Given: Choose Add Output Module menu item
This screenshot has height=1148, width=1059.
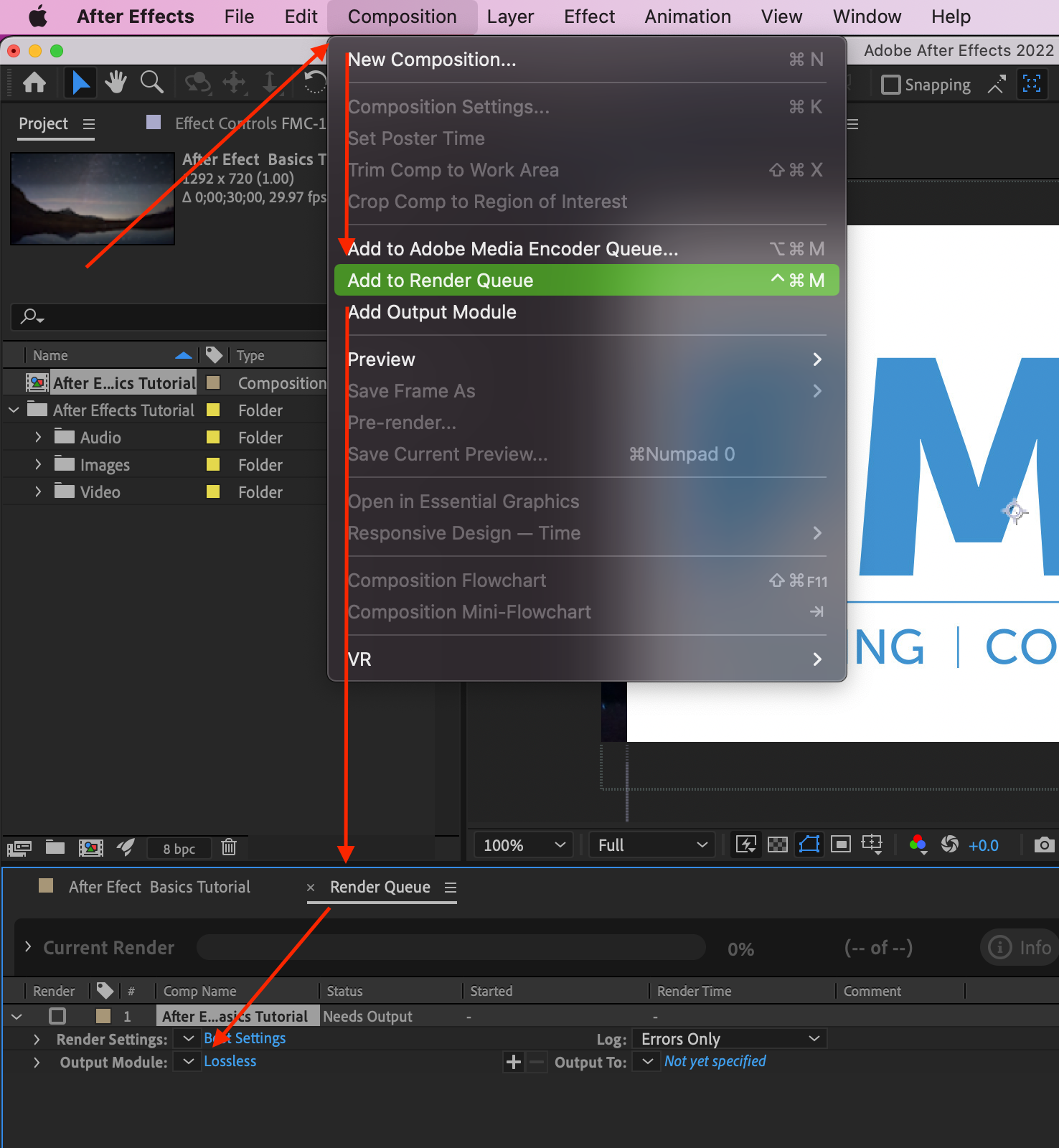Looking at the screenshot, I should click(x=586, y=312).
